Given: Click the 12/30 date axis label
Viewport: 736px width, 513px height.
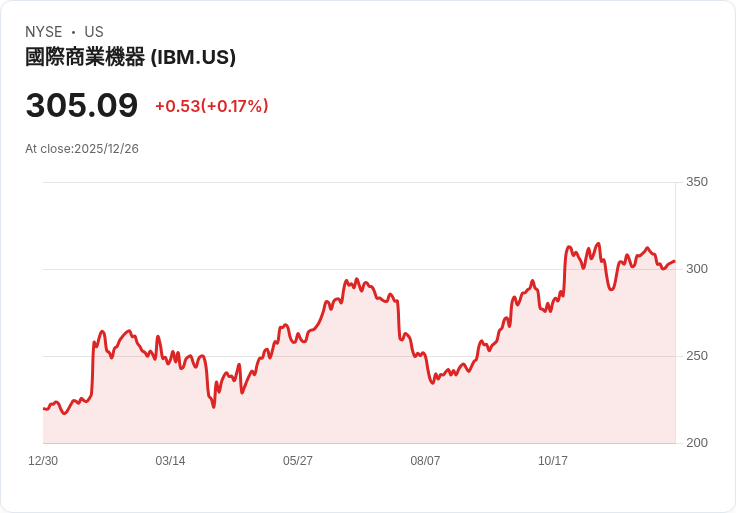Looking at the screenshot, I should coord(43,461).
